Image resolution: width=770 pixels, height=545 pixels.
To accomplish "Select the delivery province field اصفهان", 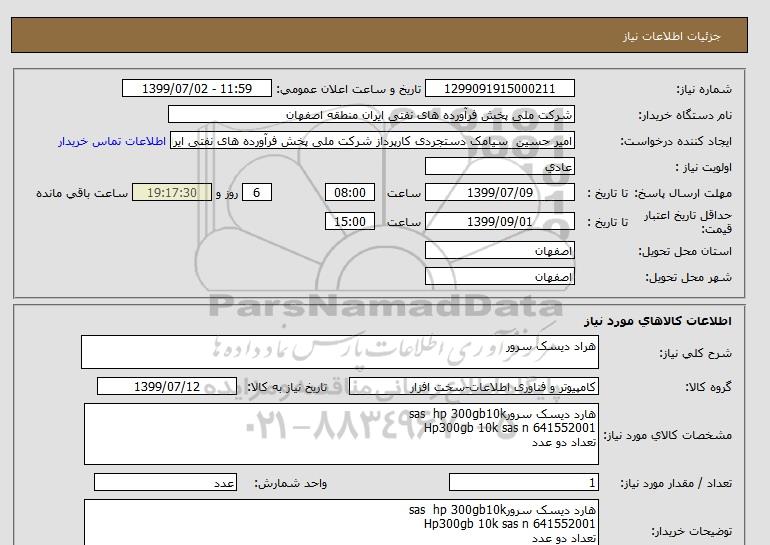I will (499, 250).
